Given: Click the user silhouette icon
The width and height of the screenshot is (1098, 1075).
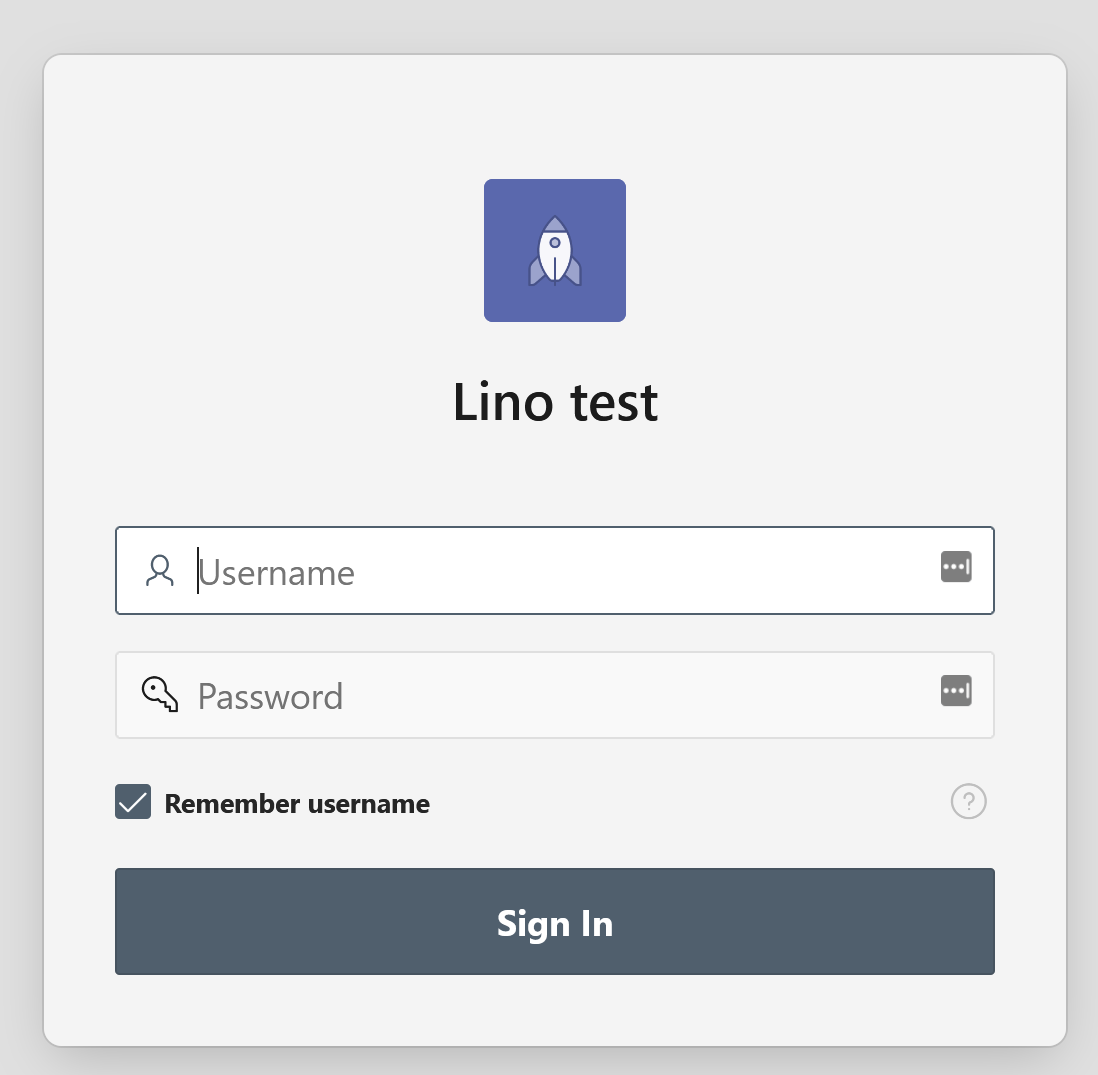Looking at the screenshot, I should click(160, 570).
